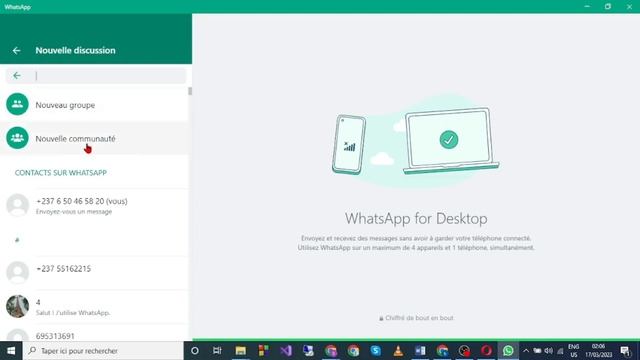Screen dimensions: 640x360
Task: Click the battery icon in system tray
Action: (537, 351)
